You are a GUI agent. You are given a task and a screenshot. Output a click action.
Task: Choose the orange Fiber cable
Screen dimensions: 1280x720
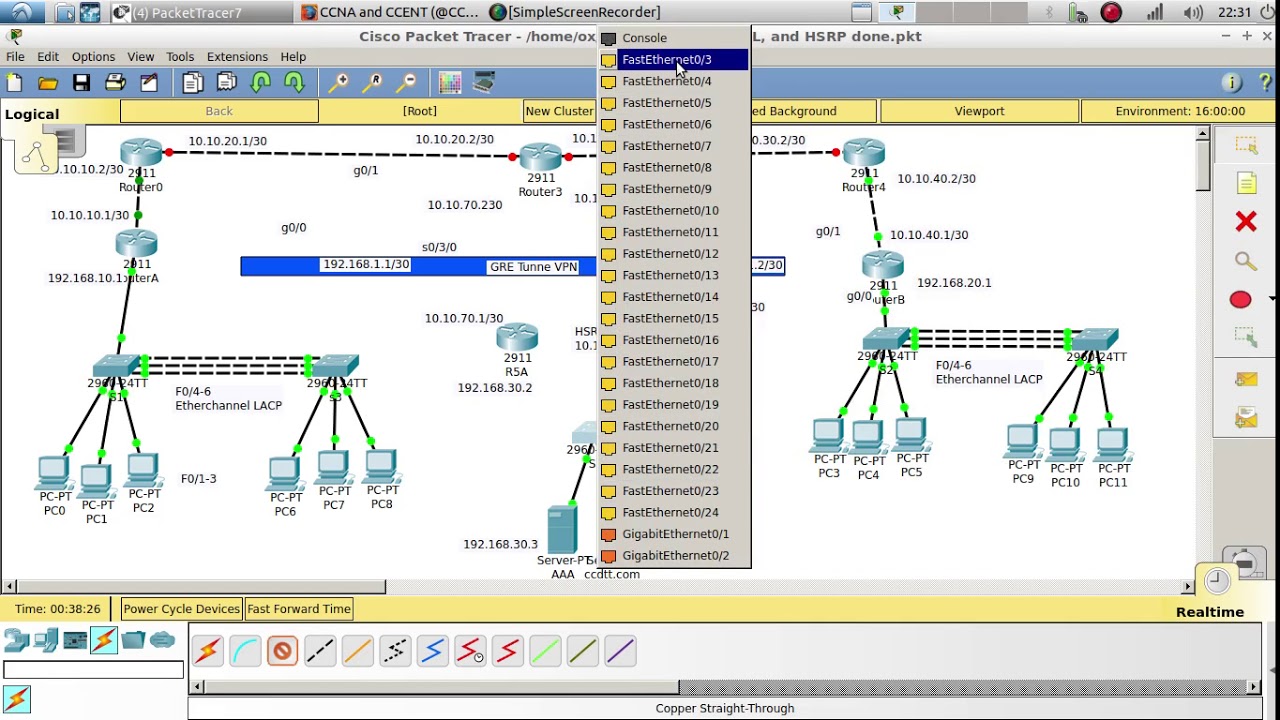(357, 652)
